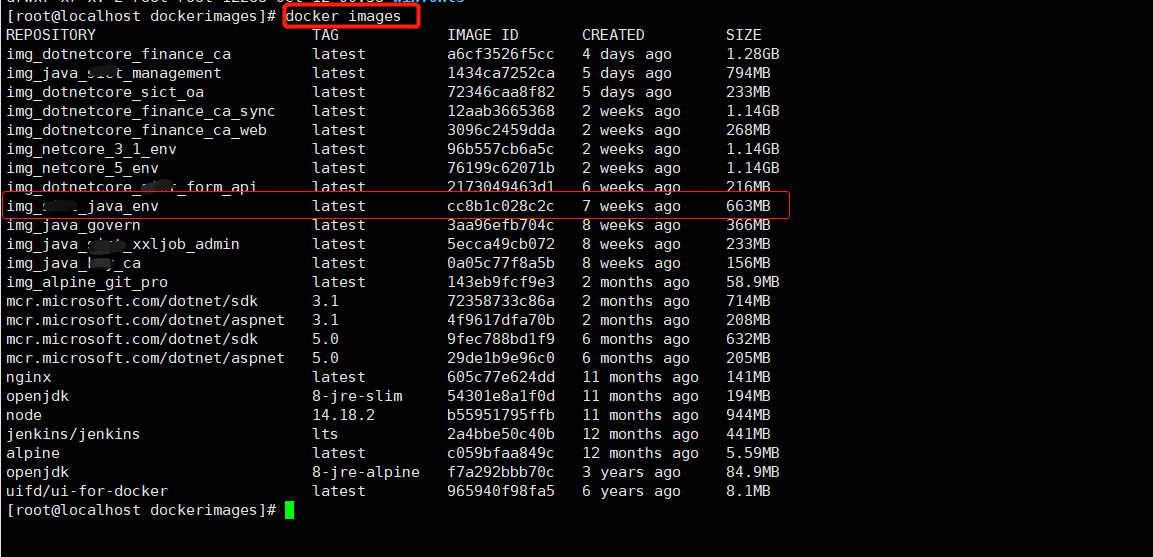This screenshot has height=557, width=1153.
Task: Click the jenkins/jenkins repository name
Action: (74, 434)
